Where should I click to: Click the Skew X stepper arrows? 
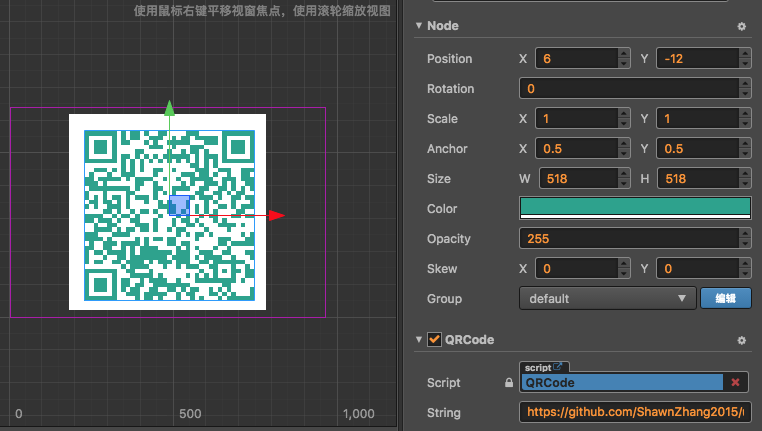pos(624,269)
